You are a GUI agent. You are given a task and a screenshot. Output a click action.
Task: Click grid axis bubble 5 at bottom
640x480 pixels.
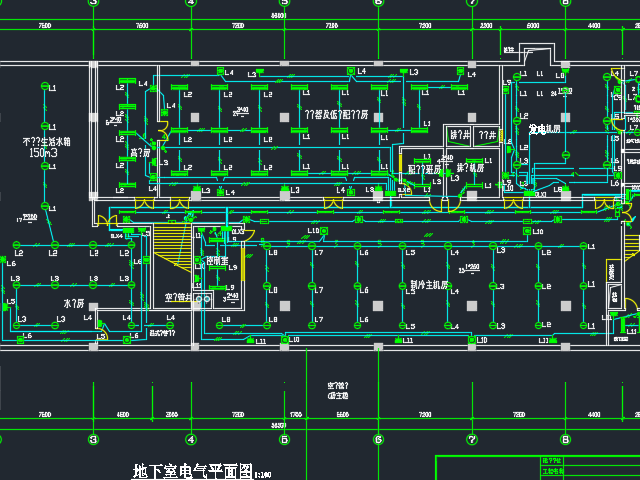[284, 439]
